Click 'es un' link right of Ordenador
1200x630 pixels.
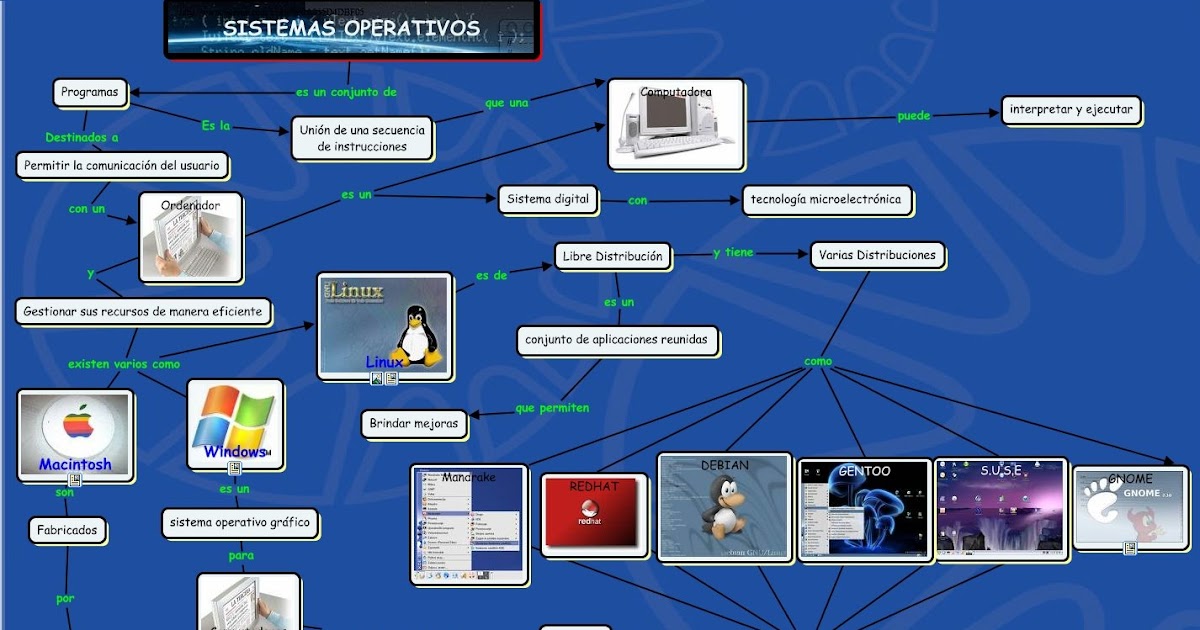356,195
